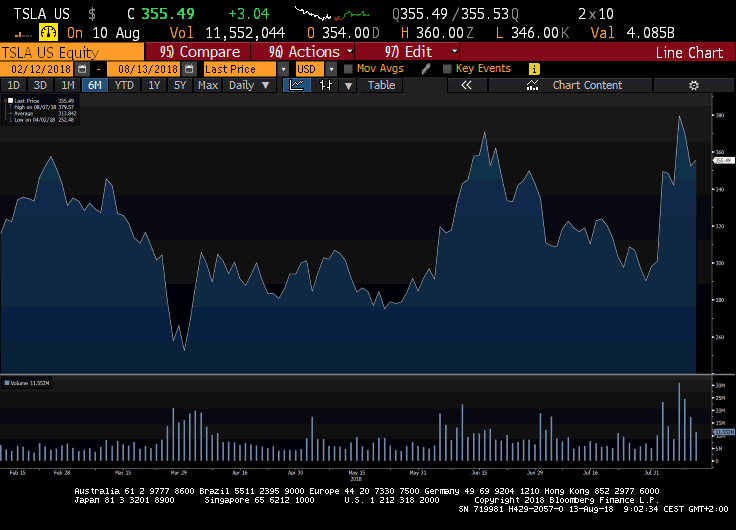Screen dimensions: 736x530
Task: Click the volume value 11,552,044
Action: click(x=245, y=33)
